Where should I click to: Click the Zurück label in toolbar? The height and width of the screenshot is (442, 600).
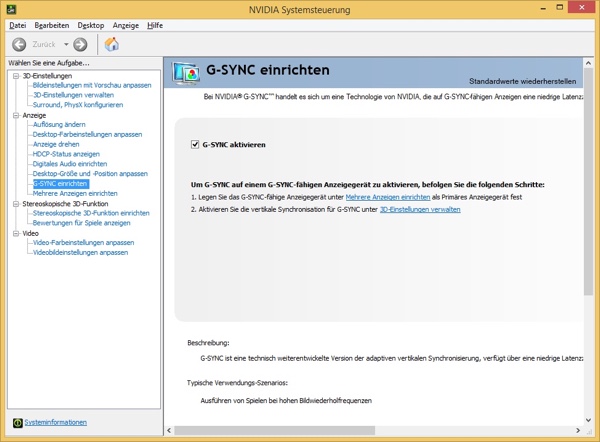44,44
